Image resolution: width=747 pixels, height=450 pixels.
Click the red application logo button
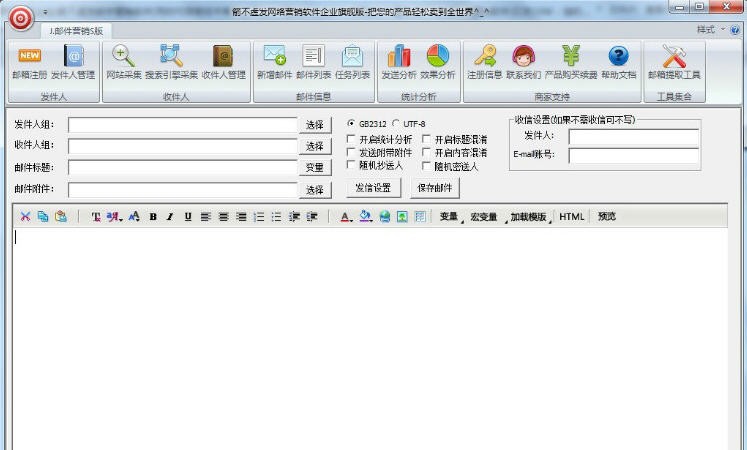coord(21,18)
